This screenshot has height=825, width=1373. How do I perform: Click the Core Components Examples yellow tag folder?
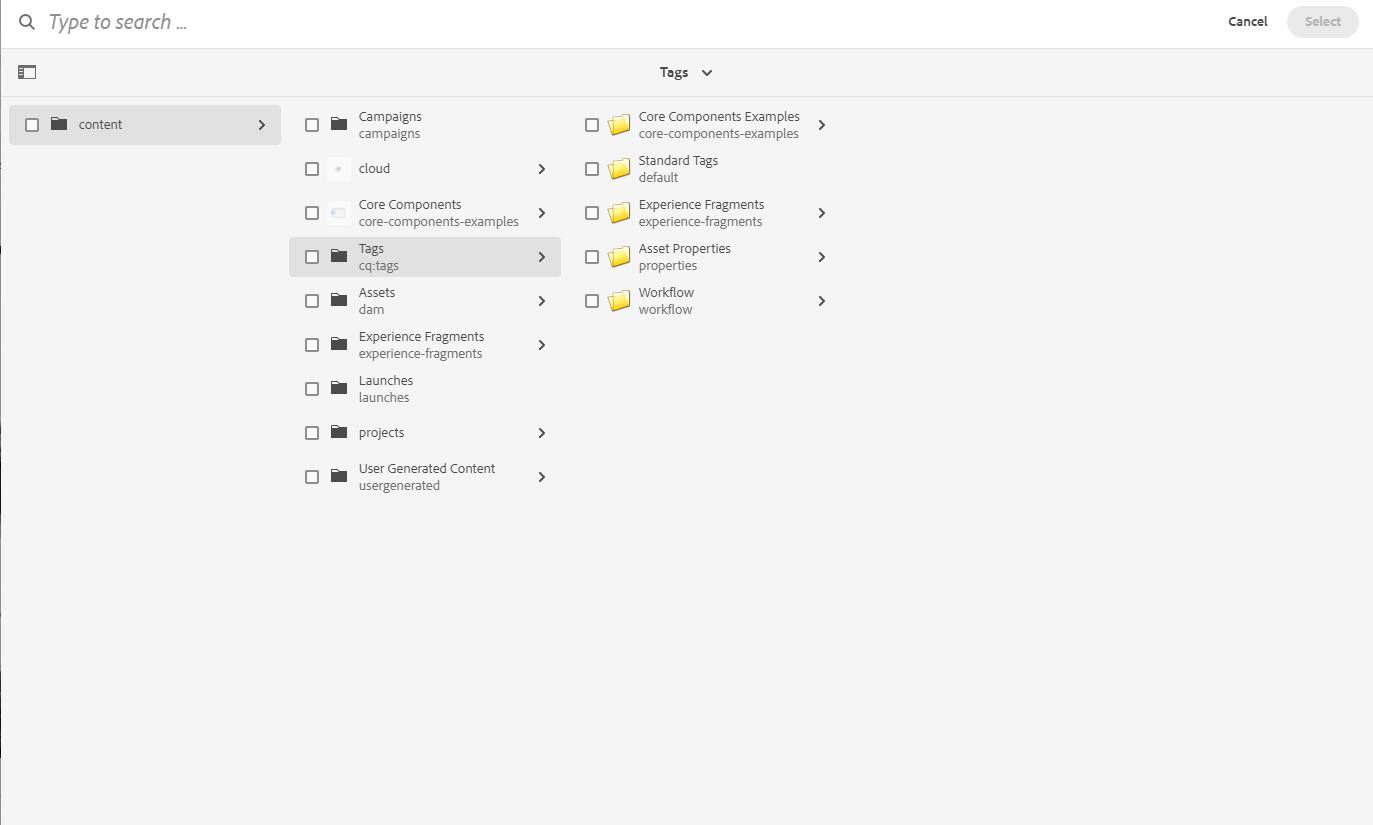(620, 125)
